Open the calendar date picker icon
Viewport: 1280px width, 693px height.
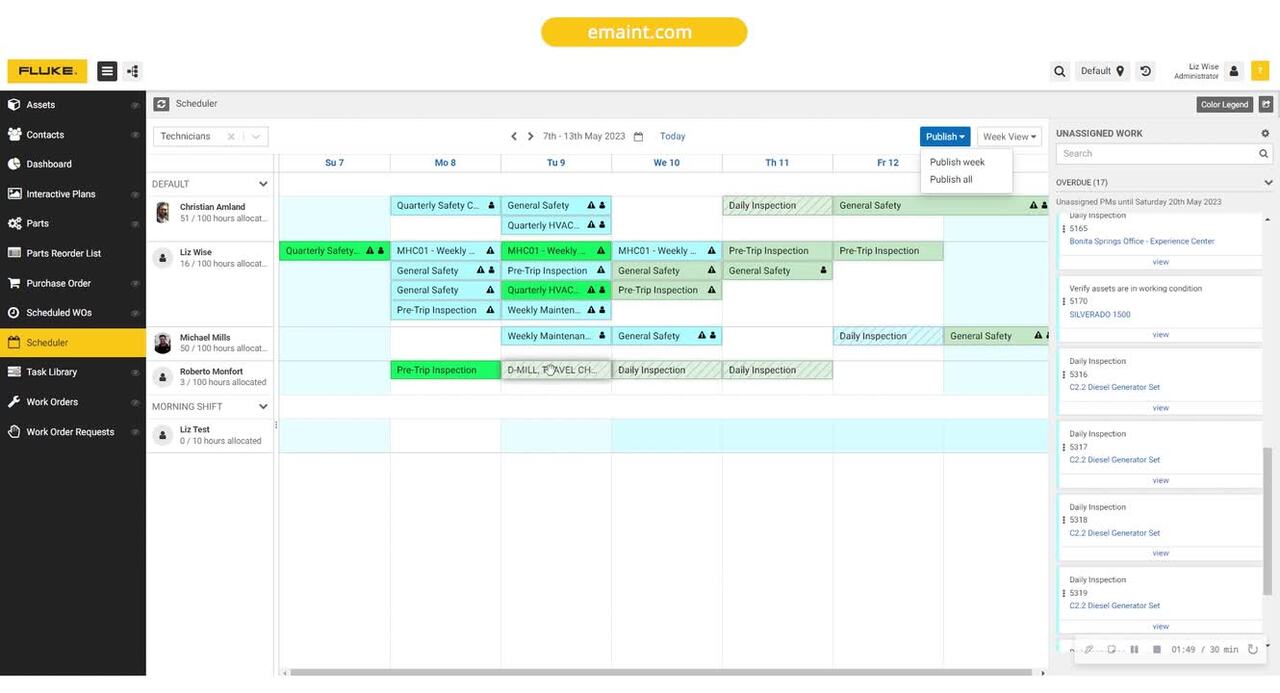638,136
